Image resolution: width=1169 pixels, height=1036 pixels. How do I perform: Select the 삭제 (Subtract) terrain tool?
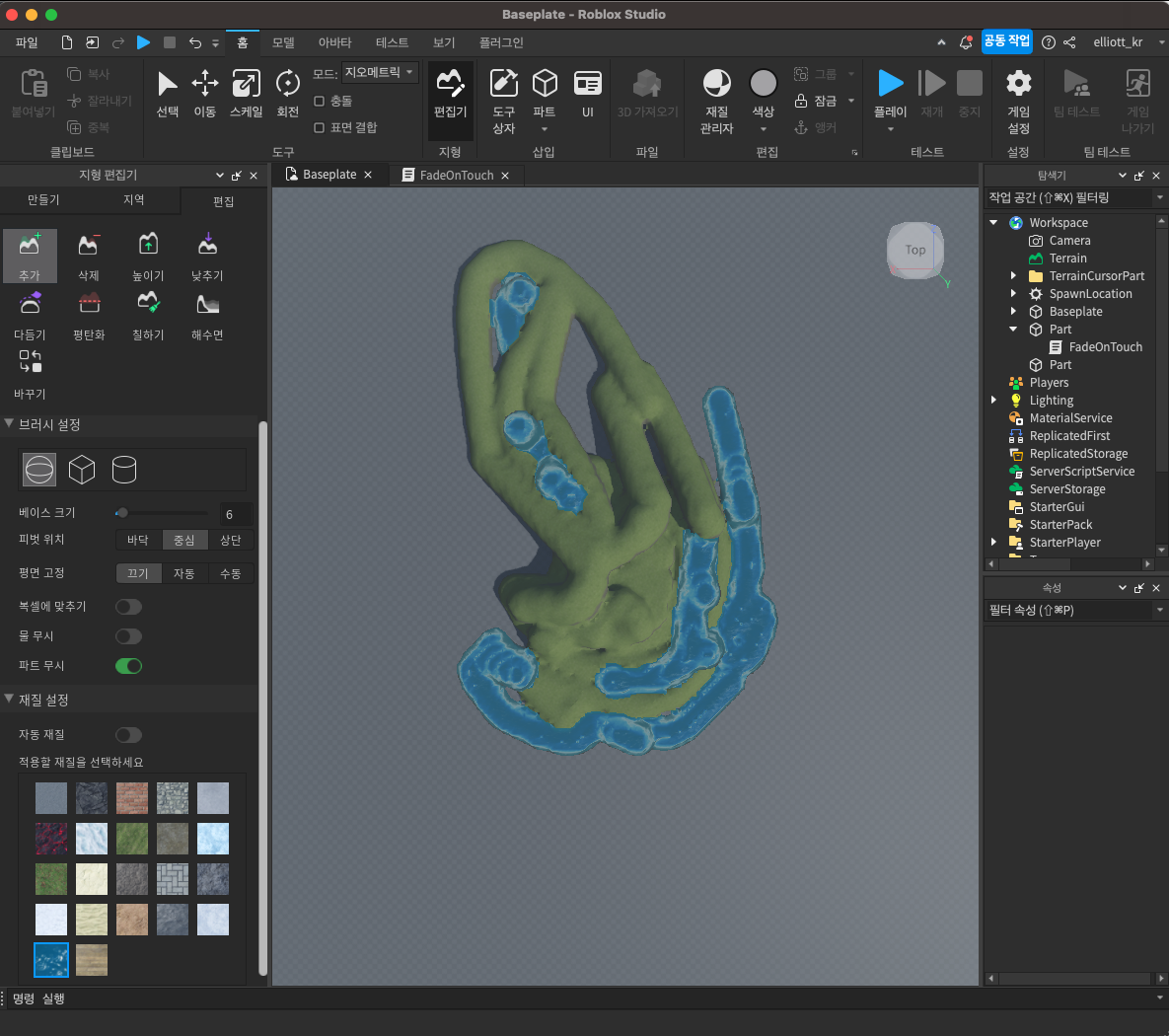pos(89,256)
